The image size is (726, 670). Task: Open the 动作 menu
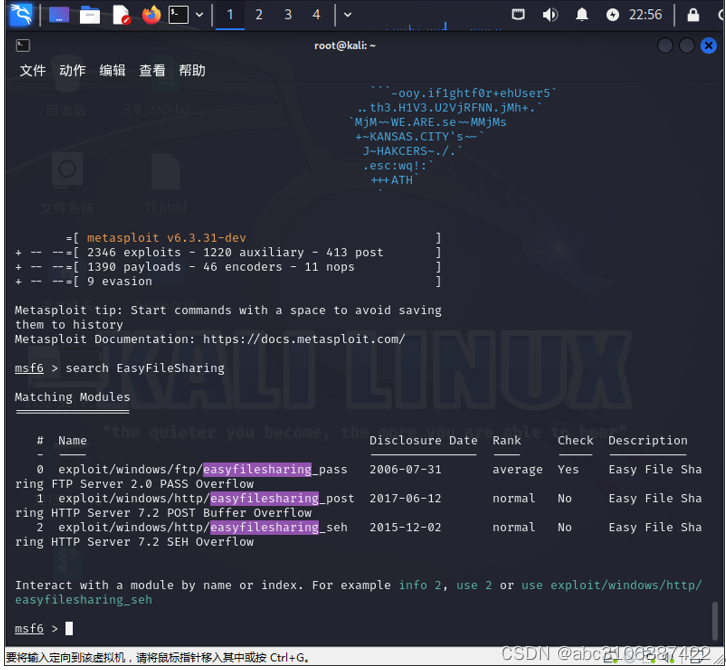click(73, 70)
